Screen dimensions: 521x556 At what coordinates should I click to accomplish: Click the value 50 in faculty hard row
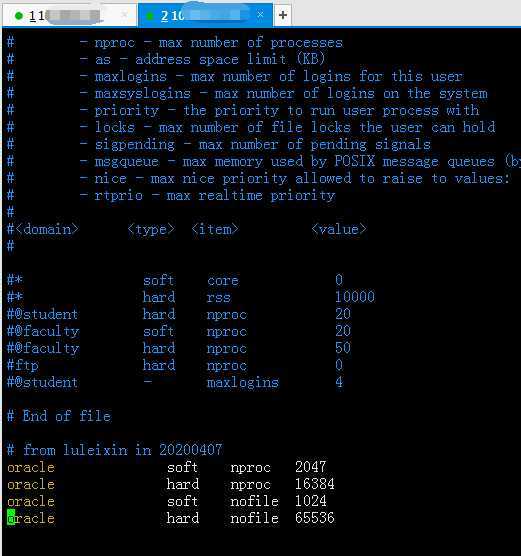(343, 348)
